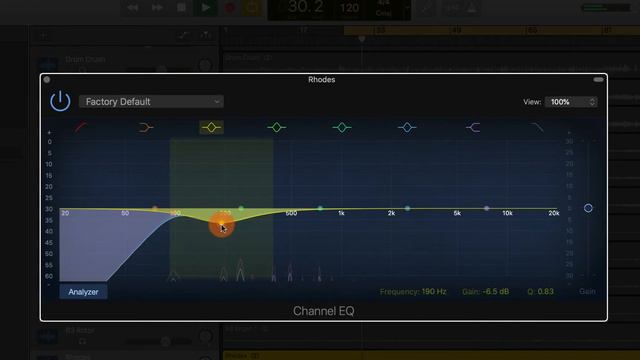Enable the red high-pass filter band

(80, 127)
